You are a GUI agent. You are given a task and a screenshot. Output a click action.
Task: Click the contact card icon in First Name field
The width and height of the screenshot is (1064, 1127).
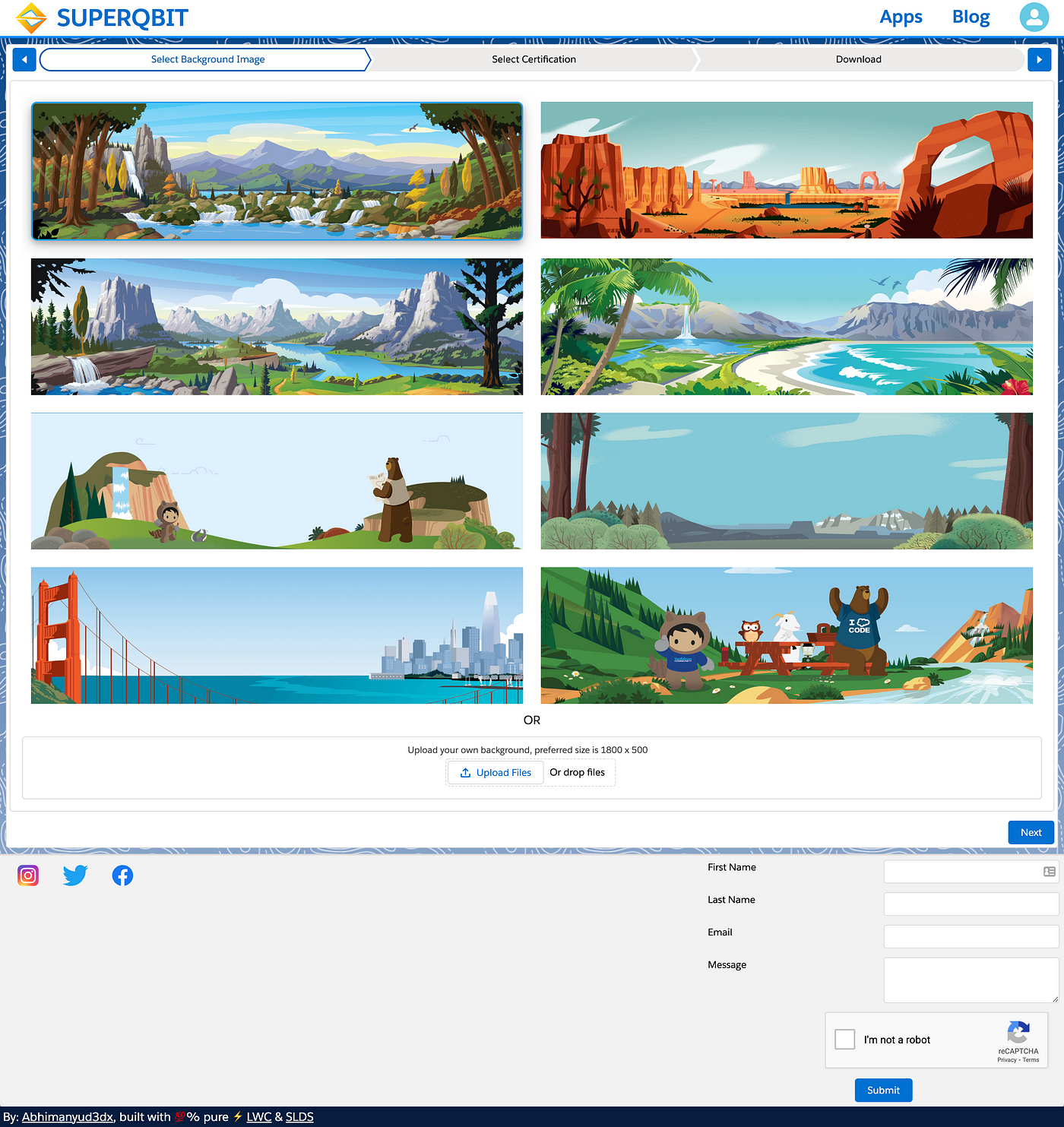click(x=1049, y=872)
